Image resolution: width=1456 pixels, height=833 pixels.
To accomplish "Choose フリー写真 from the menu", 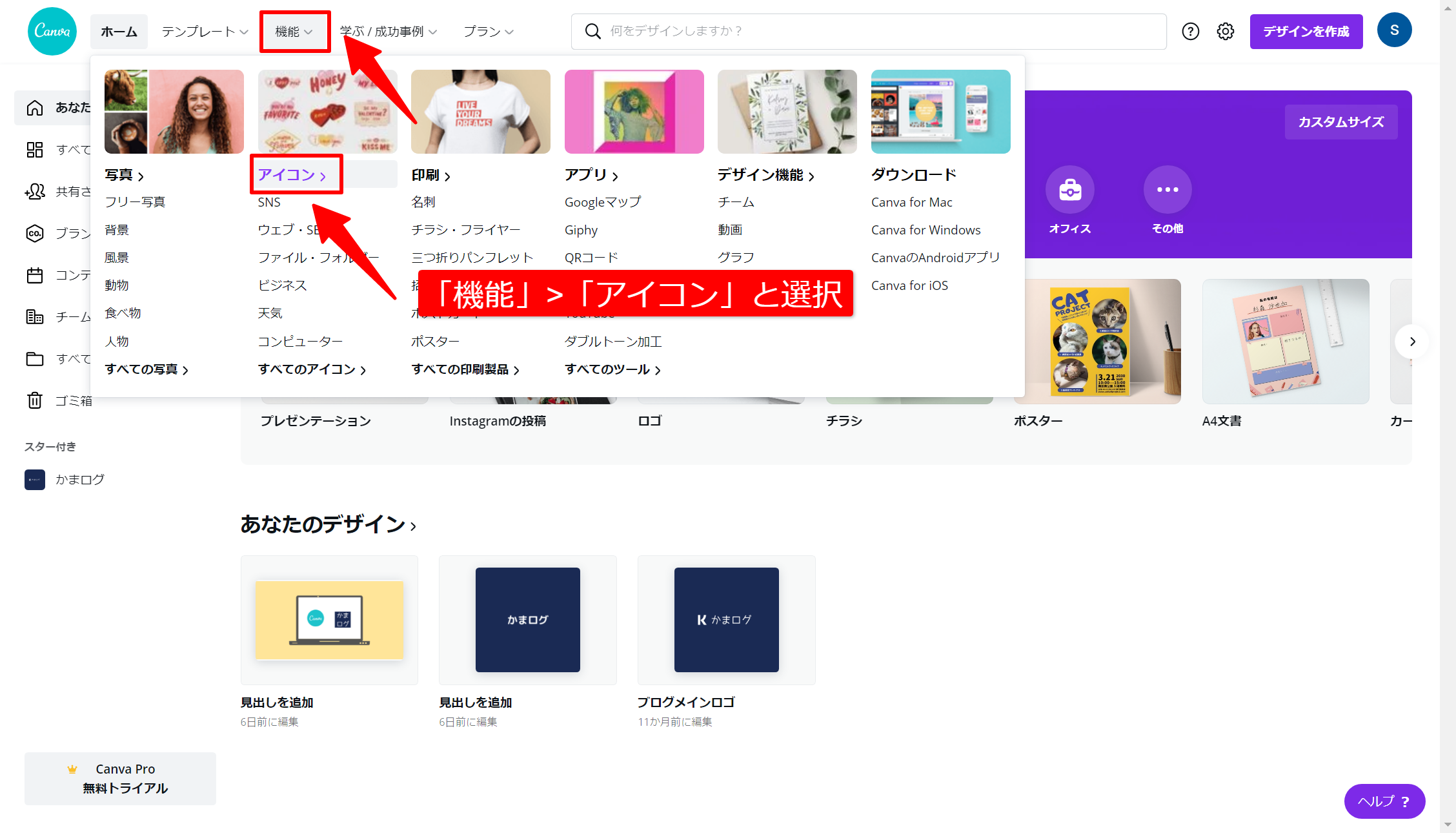I will (135, 202).
